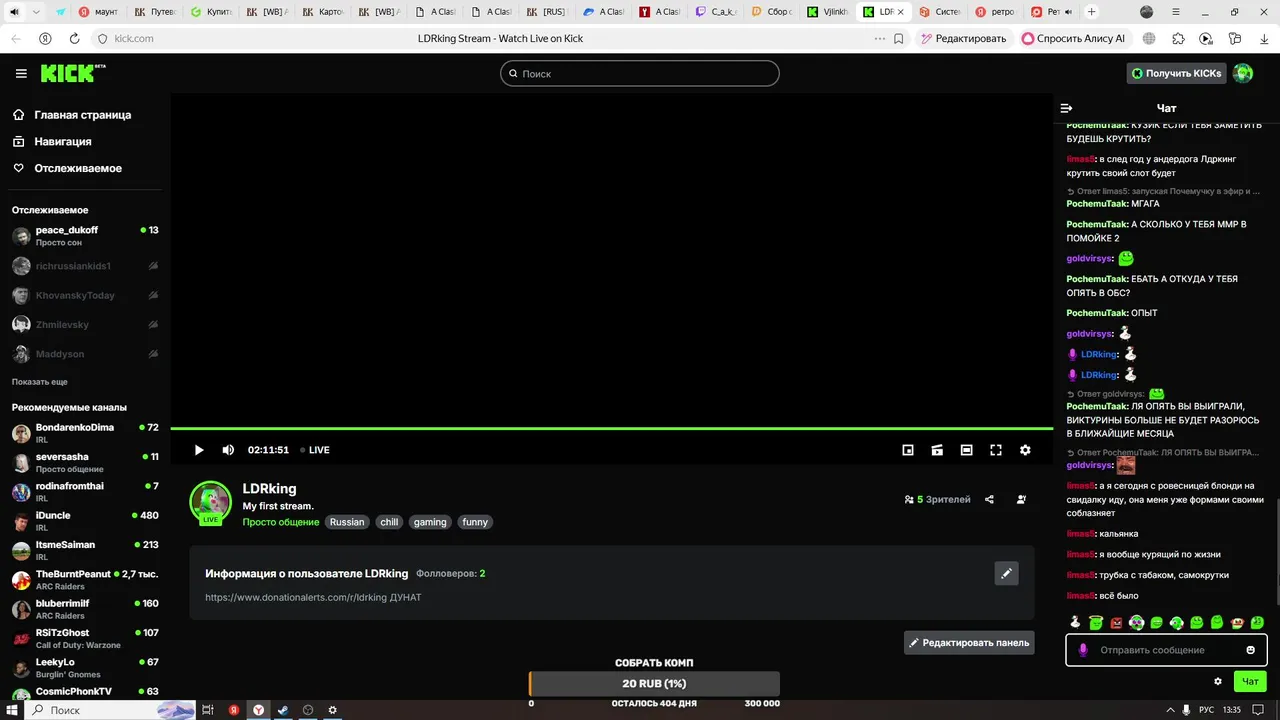Open TheBurntPeanut recommended channel
Image resolution: width=1280 pixels, height=720 pixels.
(85, 580)
